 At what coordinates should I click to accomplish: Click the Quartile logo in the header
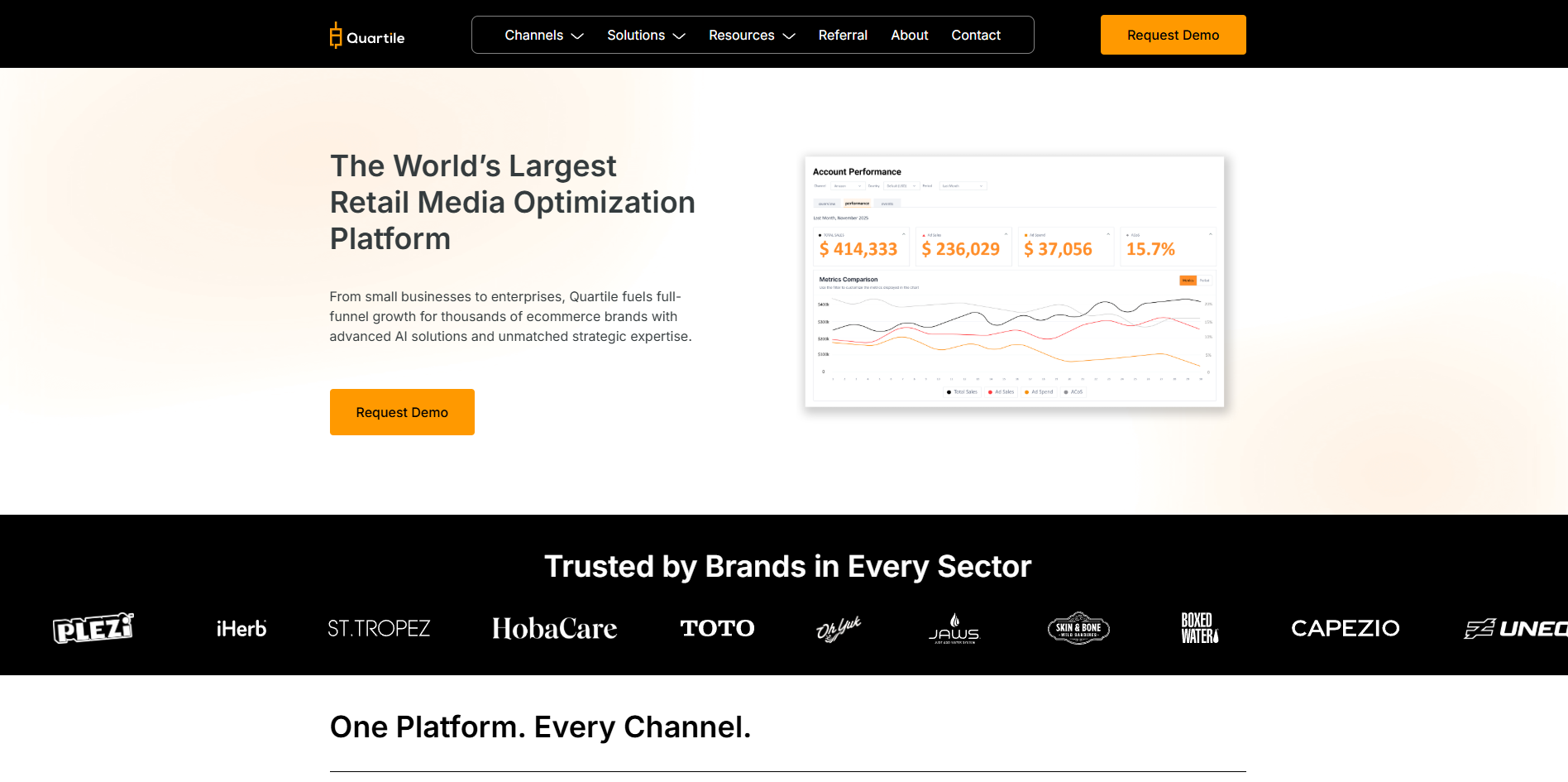(367, 36)
